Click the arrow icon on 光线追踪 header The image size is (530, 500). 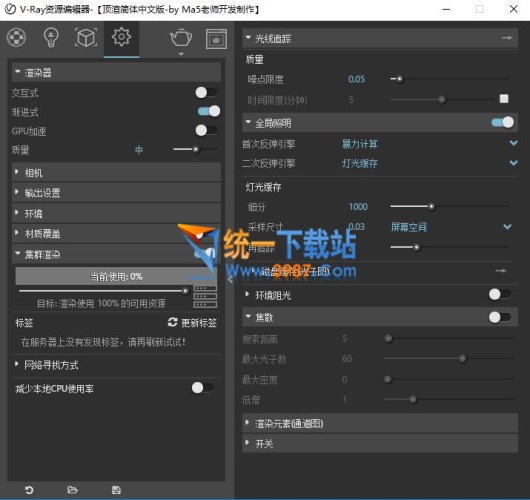click(x=507, y=38)
